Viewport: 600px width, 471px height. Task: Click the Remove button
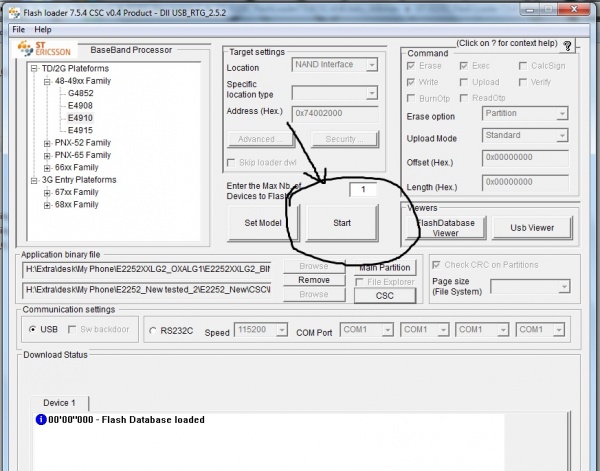314,280
